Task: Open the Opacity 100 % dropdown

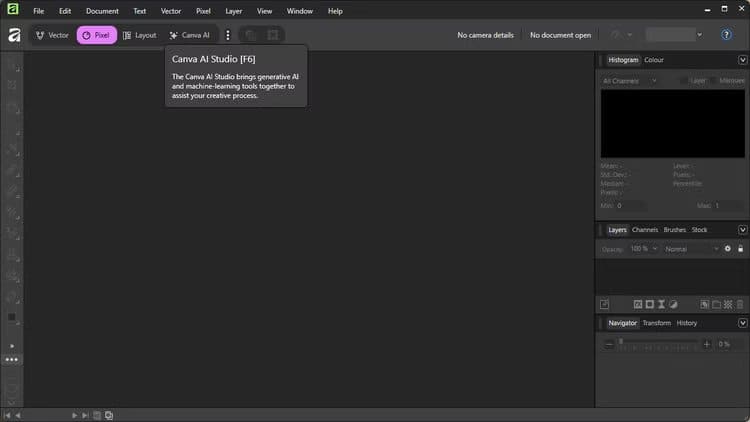Action: point(643,249)
